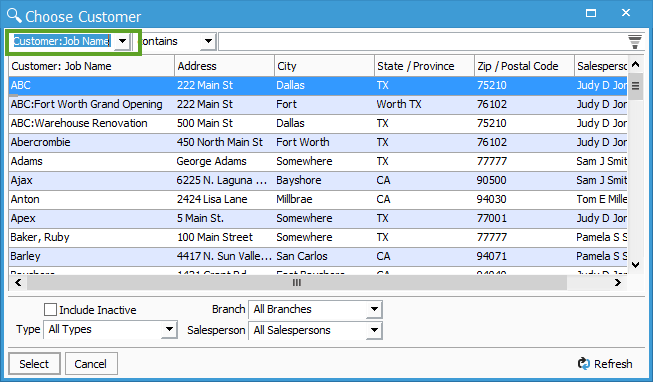Viewport: 653px width, 382px height.
Task: Select the Adams customer row
Action: [318, 161]
